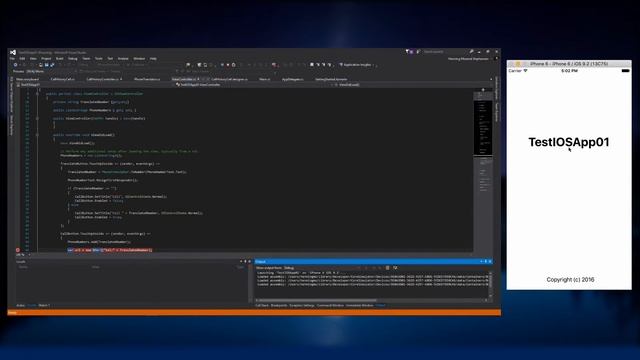The height and width of the screenshot is (360, 640).
Task: Switch to the Breakpoints tab
Action: [279, 305]
